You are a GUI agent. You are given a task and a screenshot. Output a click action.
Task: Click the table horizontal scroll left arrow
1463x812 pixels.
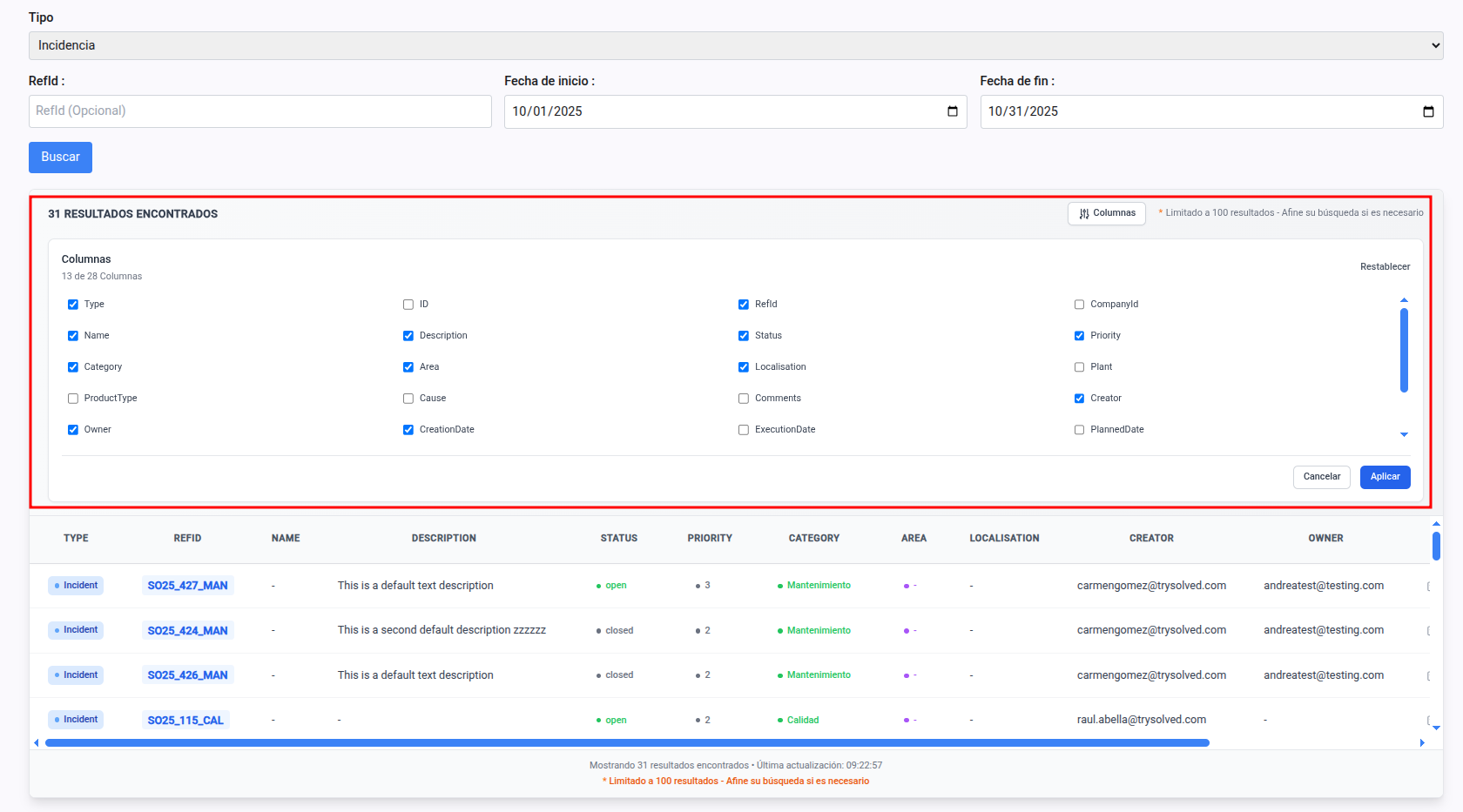tap(36, 743)
